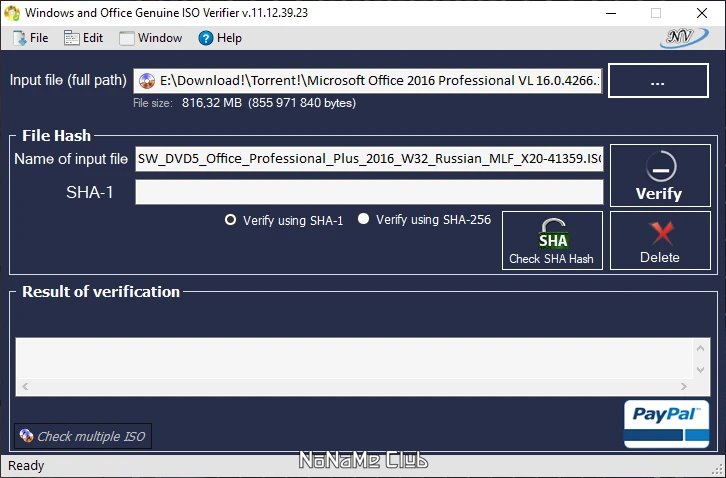This screenshot has width=726, height=478.
Task: Click the disc icon in input path field
Action: pyautogui.click(x=147, y=81)
